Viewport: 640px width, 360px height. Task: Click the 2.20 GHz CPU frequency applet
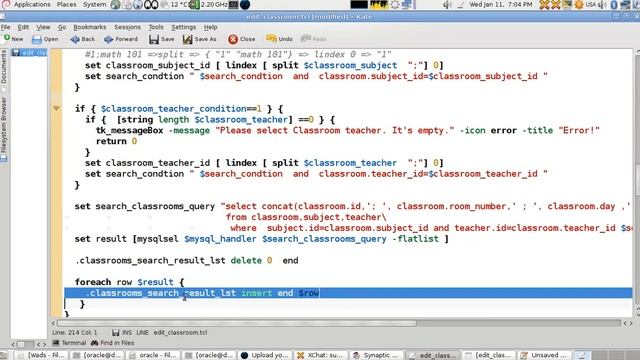pos(209,4)
